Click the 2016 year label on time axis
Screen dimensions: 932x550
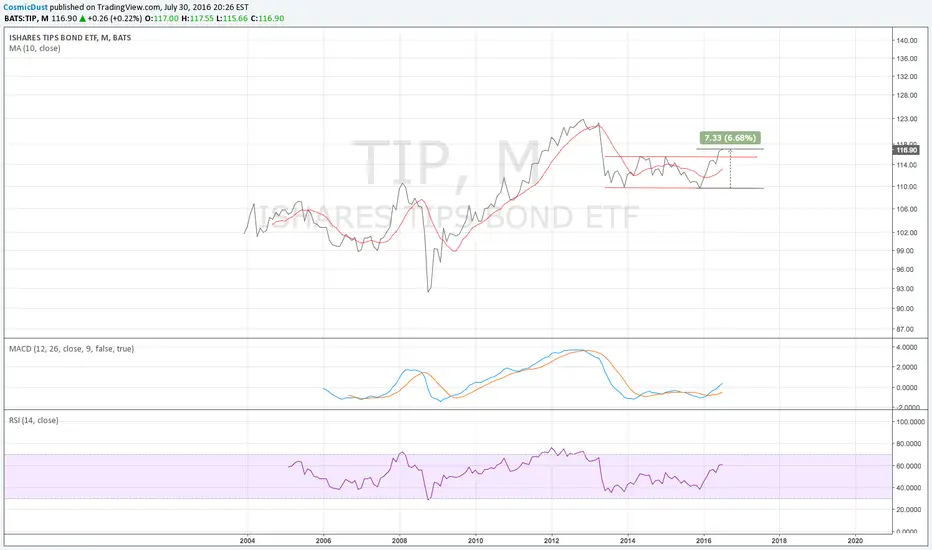pyautogui.click(x=704, y=540)
